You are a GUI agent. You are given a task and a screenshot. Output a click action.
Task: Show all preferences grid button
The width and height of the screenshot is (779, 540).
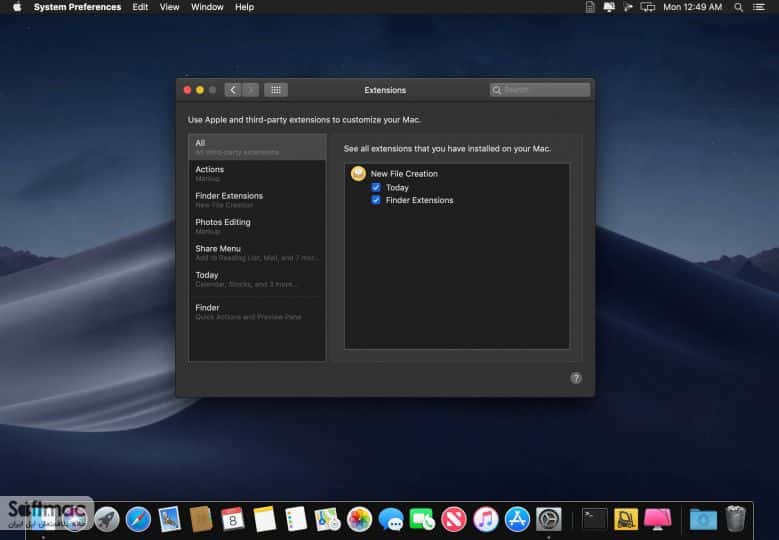click(276, 90)
